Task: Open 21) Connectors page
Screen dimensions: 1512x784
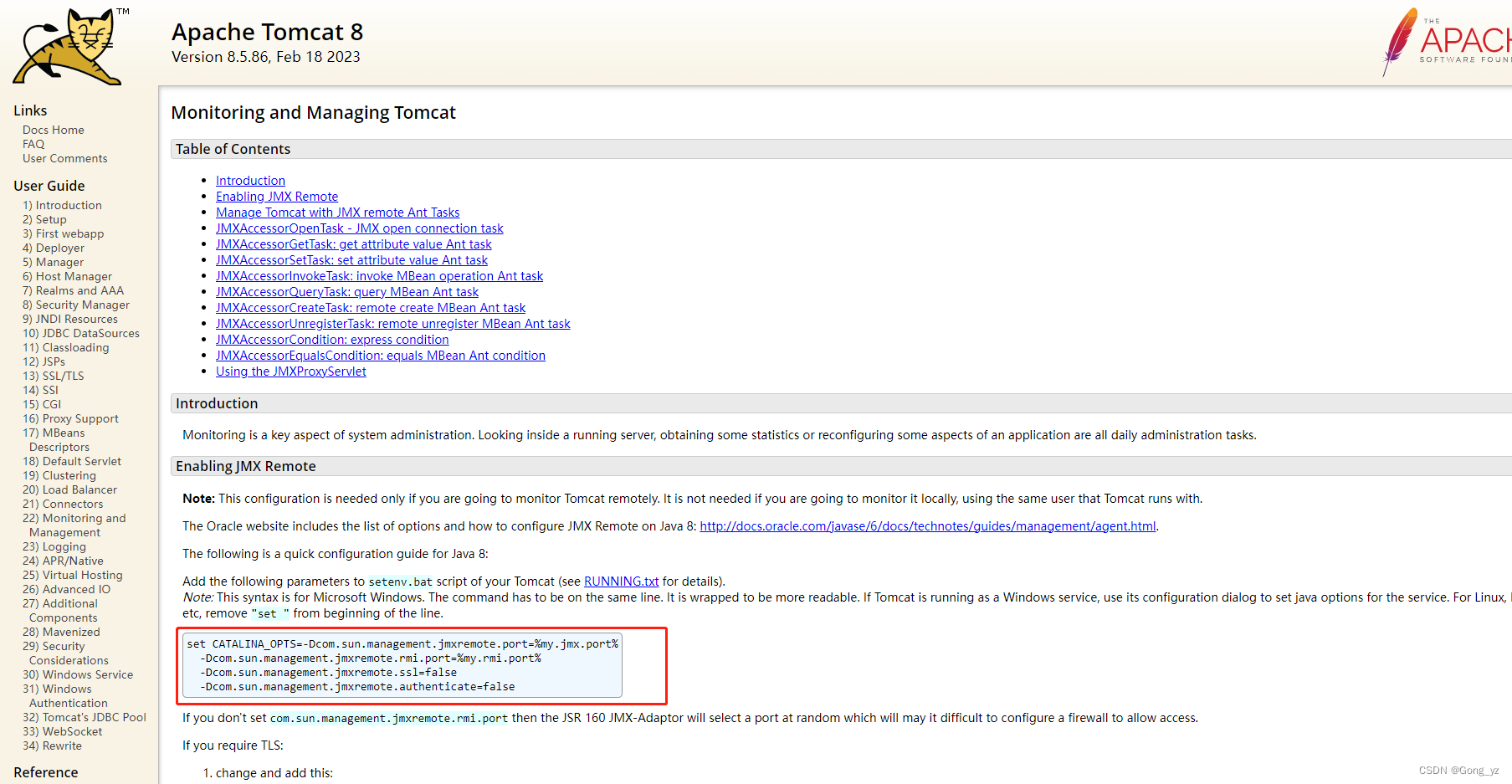Action: coord(63,504)
